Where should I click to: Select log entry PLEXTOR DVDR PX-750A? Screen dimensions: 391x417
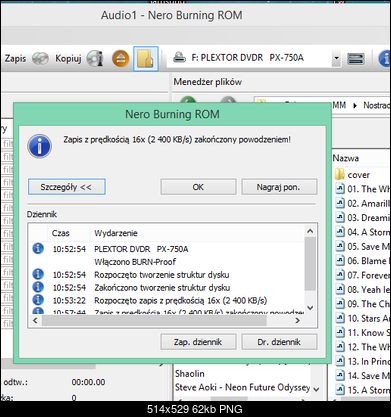coord(141,249)
